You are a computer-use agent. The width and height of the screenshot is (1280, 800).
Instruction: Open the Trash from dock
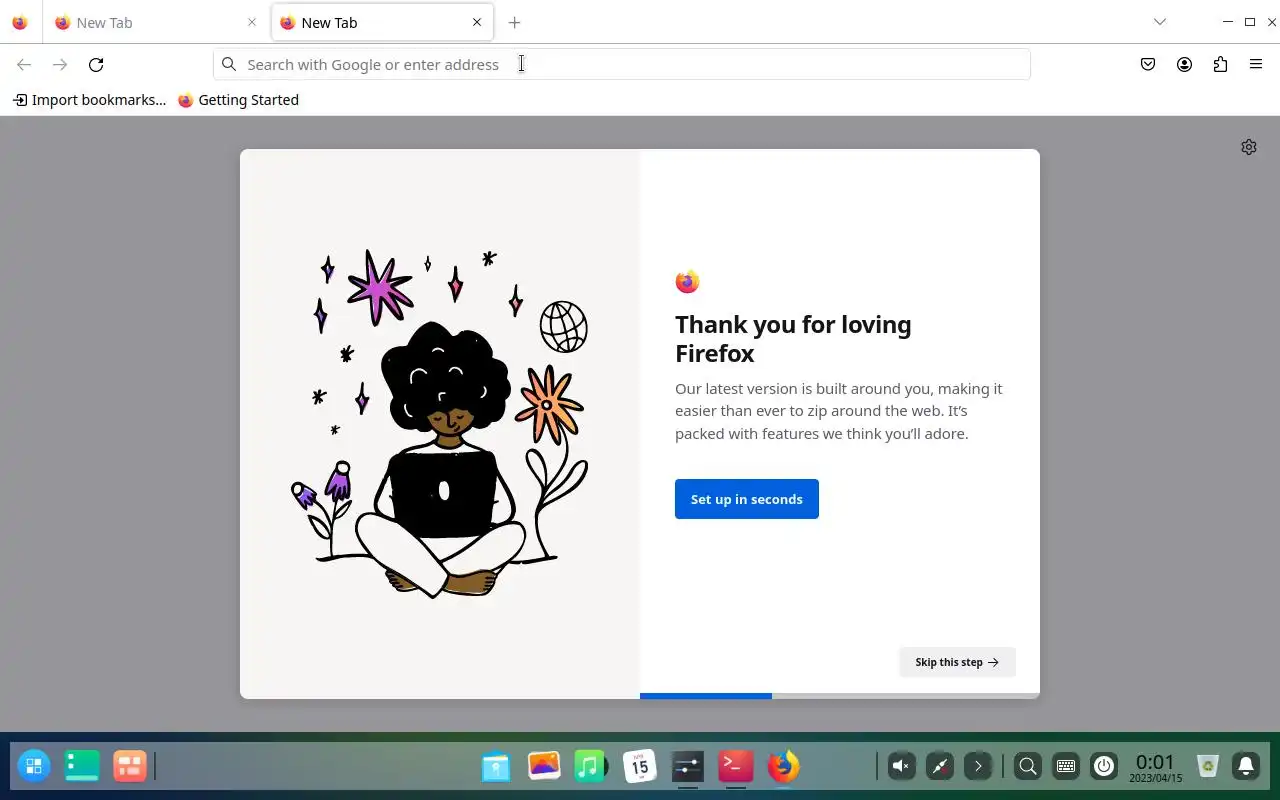click(1208, 767)
